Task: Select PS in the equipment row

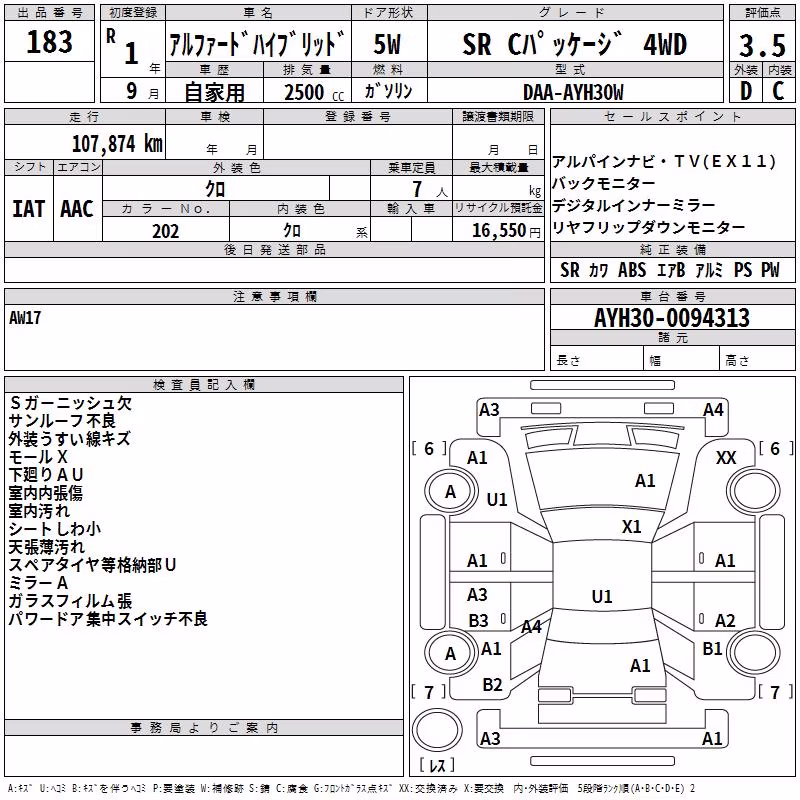Action: 743,270
